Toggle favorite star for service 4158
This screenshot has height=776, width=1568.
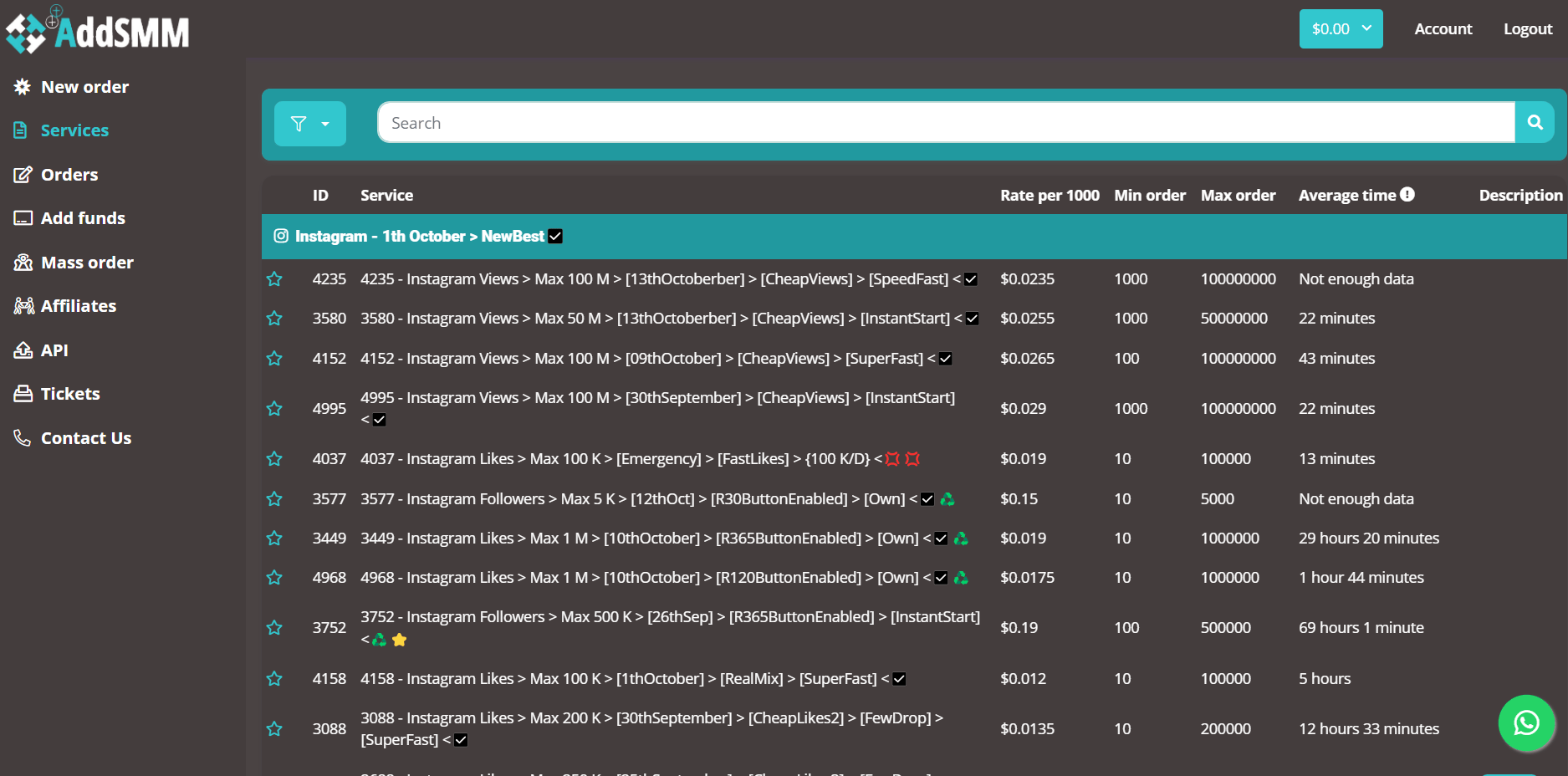coord(274,679)
